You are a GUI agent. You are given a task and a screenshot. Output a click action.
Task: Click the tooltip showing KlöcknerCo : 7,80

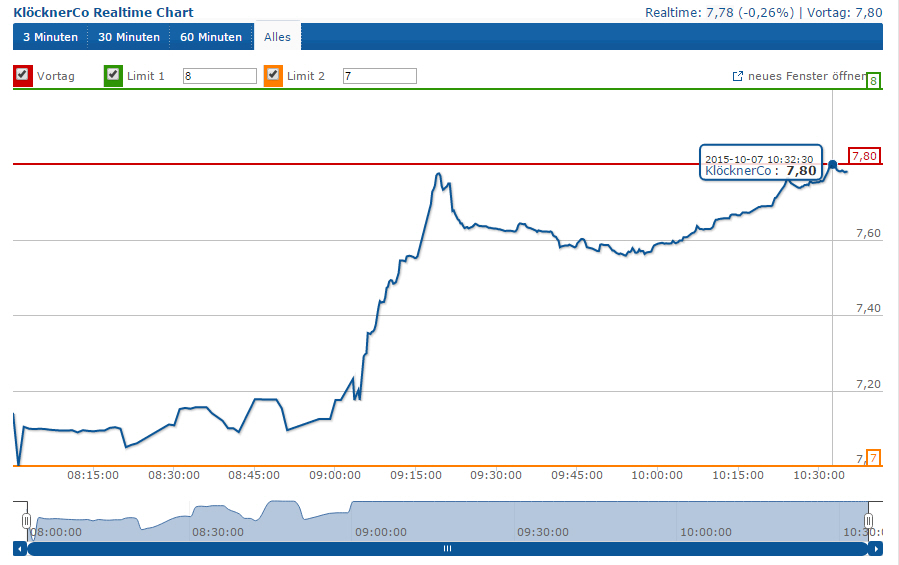[x=761, y=163]
